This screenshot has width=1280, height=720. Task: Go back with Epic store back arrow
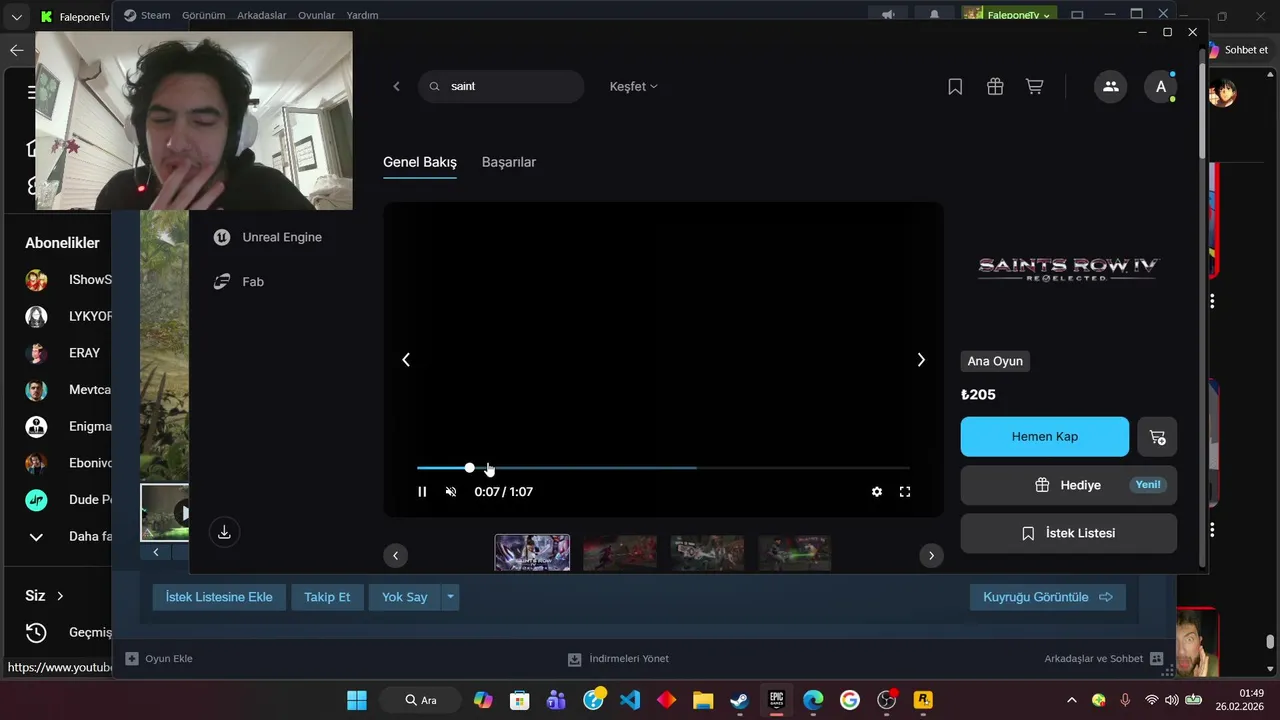pyautogui.click(x=396, y=86)
